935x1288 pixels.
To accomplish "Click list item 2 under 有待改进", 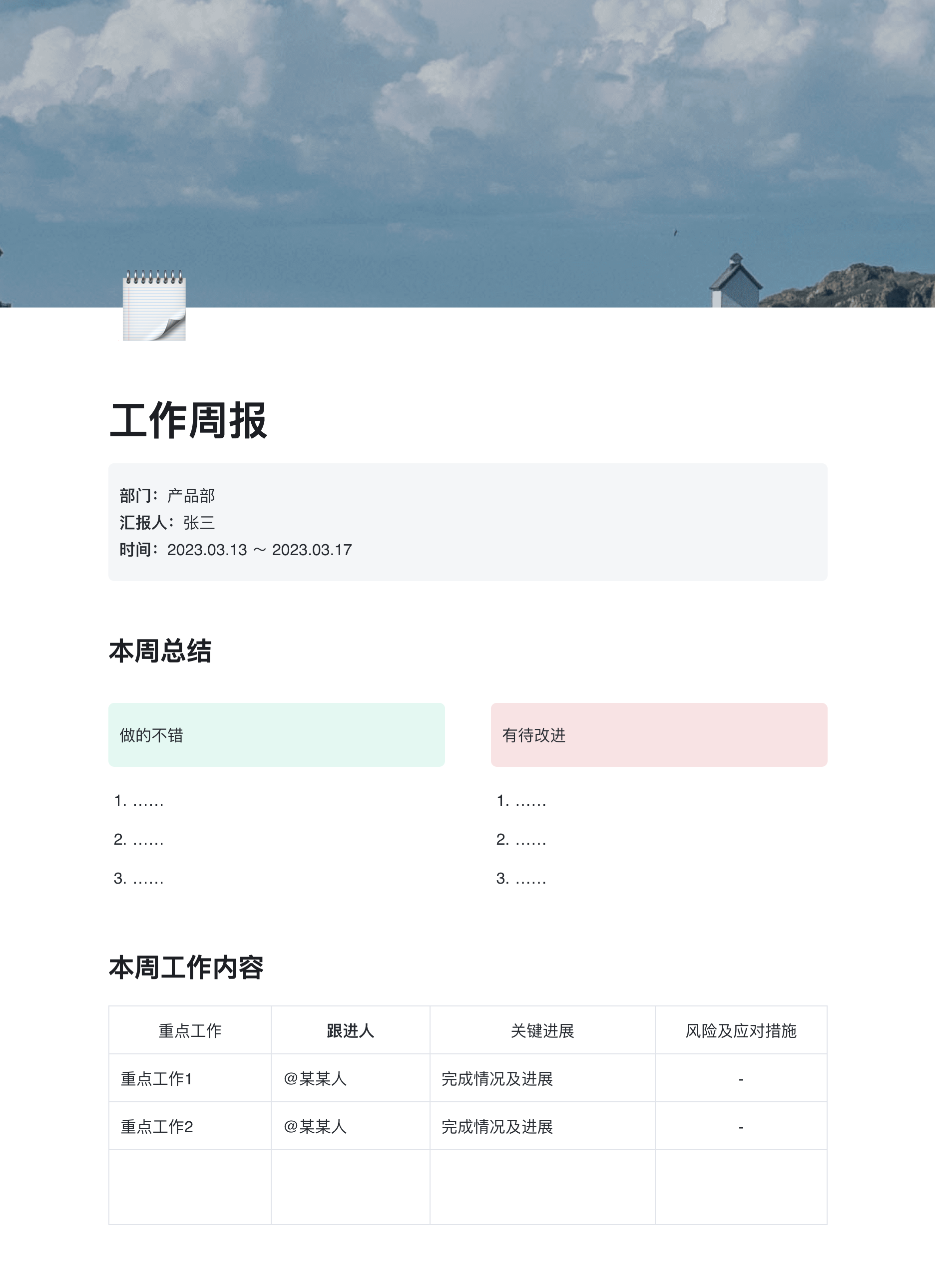I will click(x=521, y=839).
